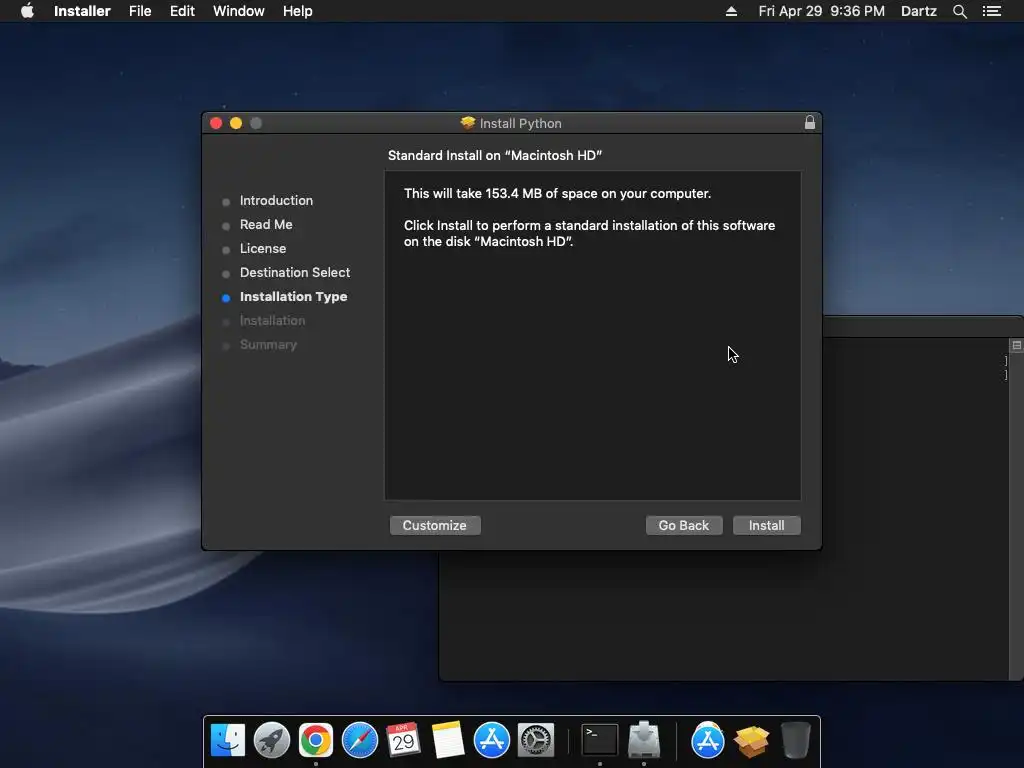Launch Google Chrome from the Dock

[x=315, y=740]
